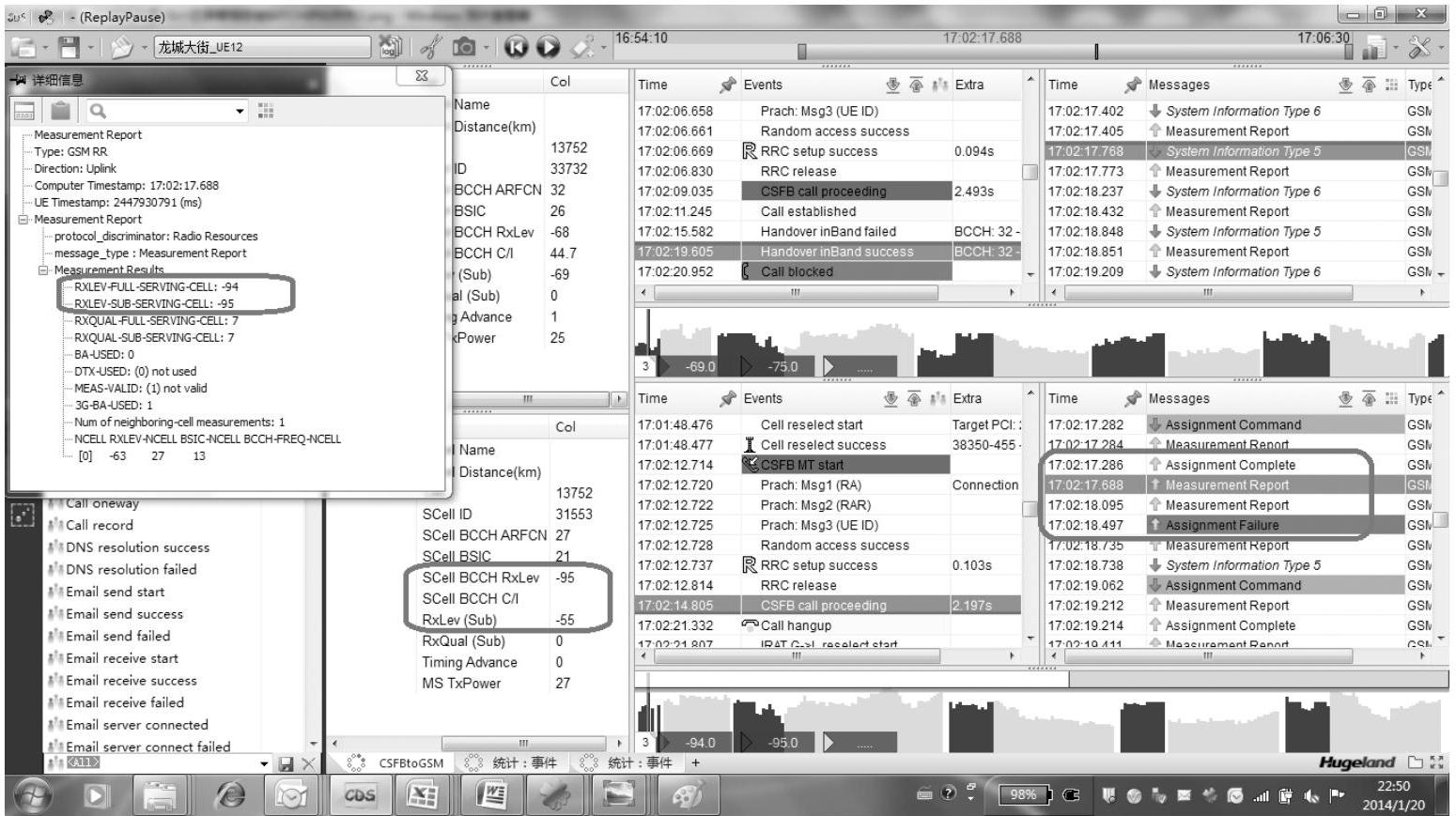Click the filter icon in upper Events header
The height and width of the screenshot is (816, 1456).
pos(939,85)
